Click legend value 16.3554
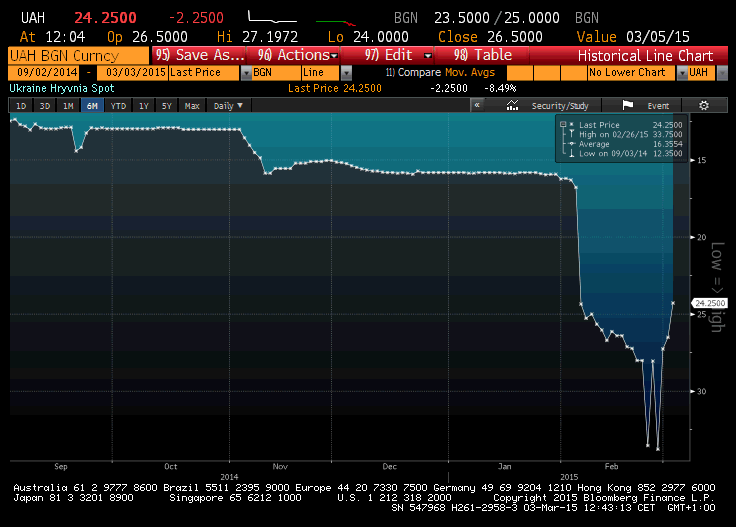Screen dimensions: 736x527 [667, 144]
